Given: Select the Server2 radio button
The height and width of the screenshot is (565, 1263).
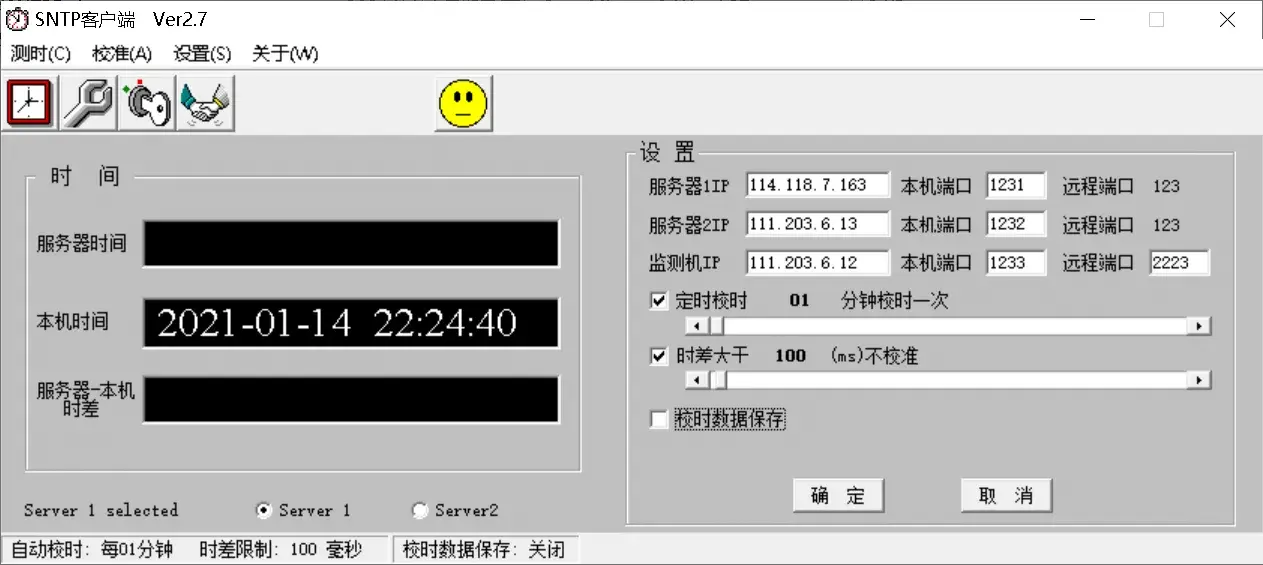Looking at the screenshot, I should coord(420,510).
